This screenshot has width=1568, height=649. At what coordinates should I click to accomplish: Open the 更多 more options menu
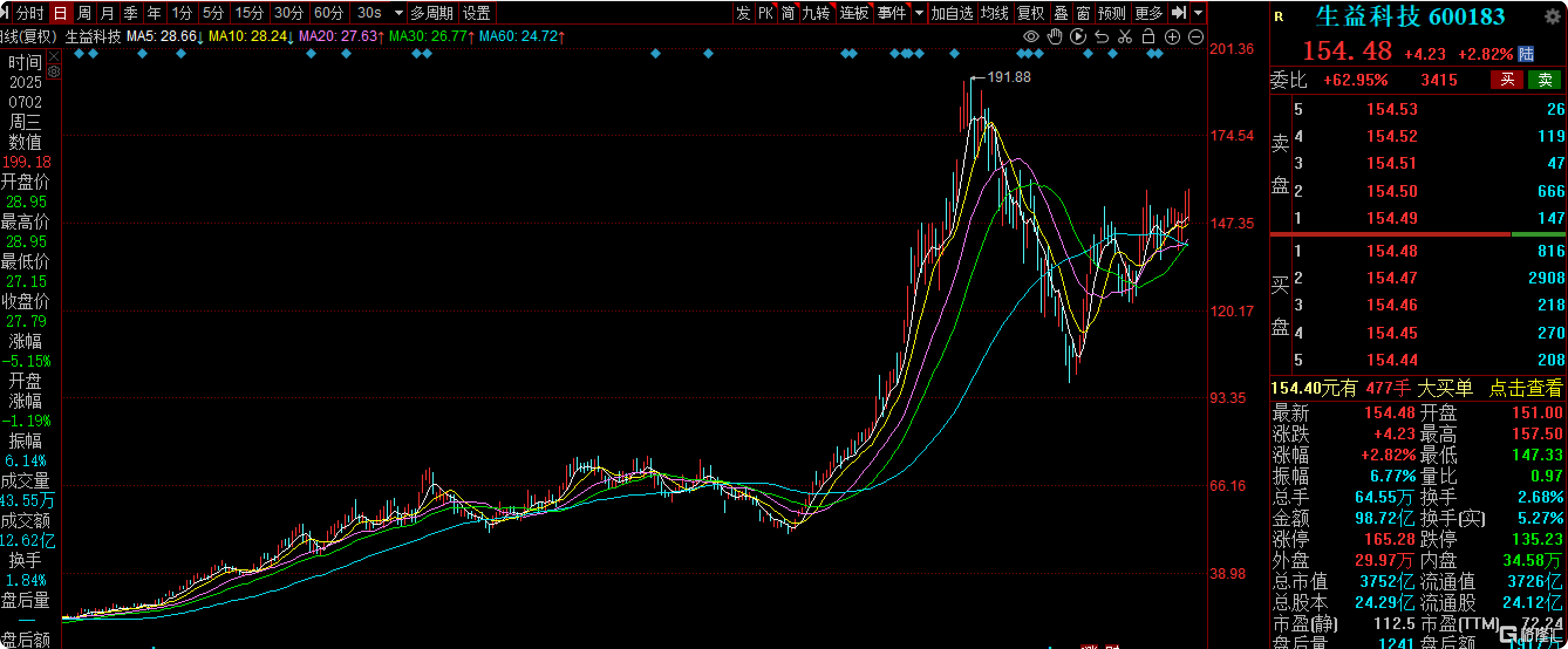click(1148, 13)
